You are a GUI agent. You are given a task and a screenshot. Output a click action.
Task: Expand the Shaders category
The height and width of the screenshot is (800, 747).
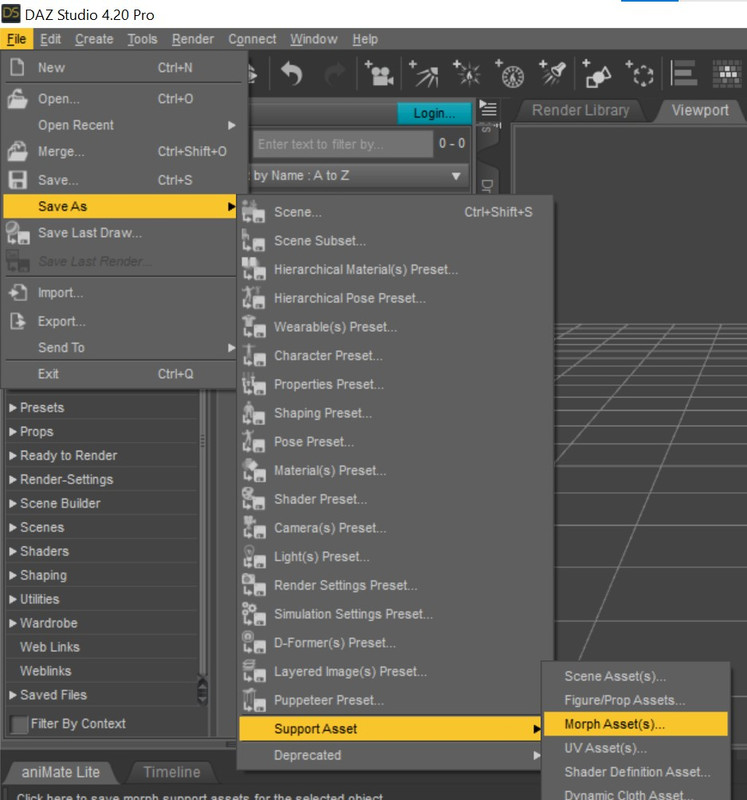tap(13, 551)
